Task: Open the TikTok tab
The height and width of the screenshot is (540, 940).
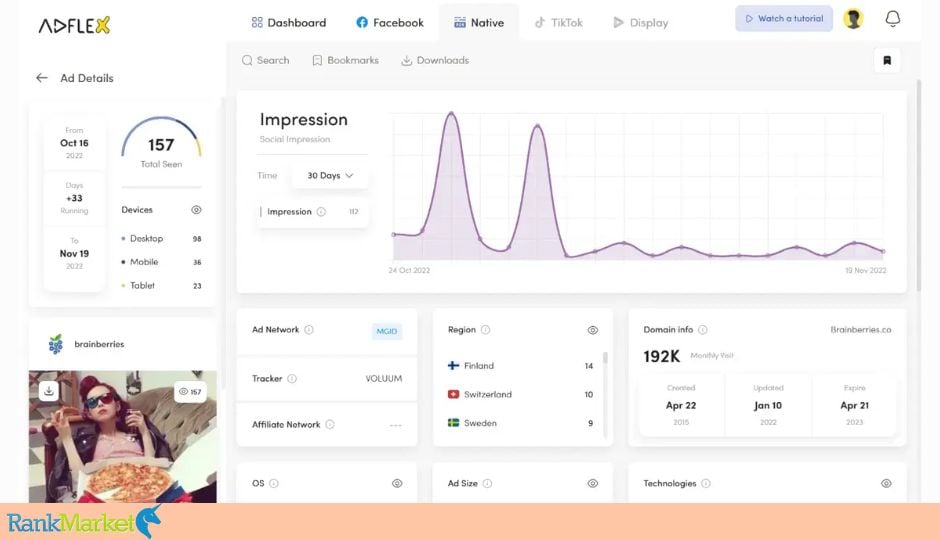Action: pyautogui.click(x=558, y=23)
